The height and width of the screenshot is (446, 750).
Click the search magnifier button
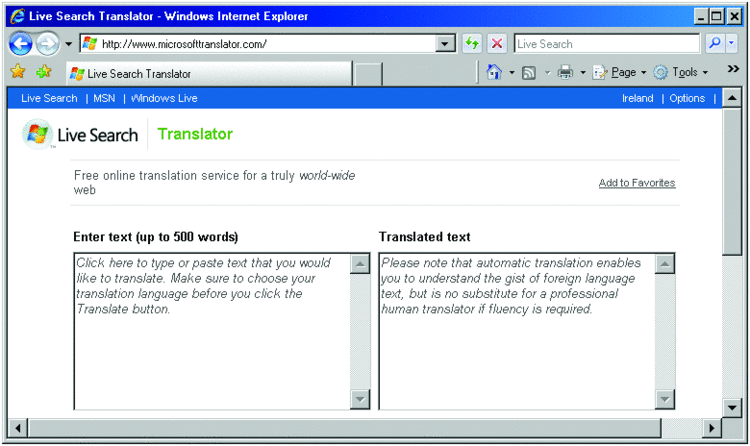coord(715,44)
